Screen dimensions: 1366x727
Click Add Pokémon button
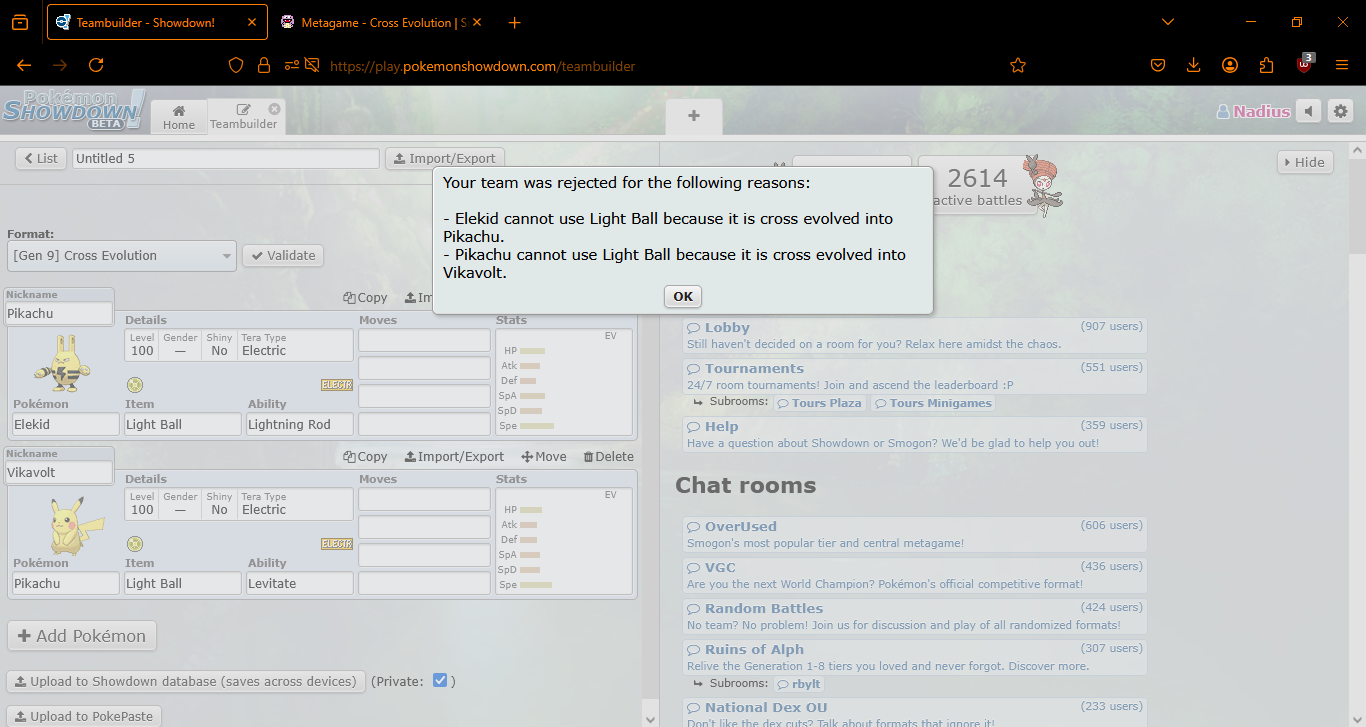[x=82, y=636]
